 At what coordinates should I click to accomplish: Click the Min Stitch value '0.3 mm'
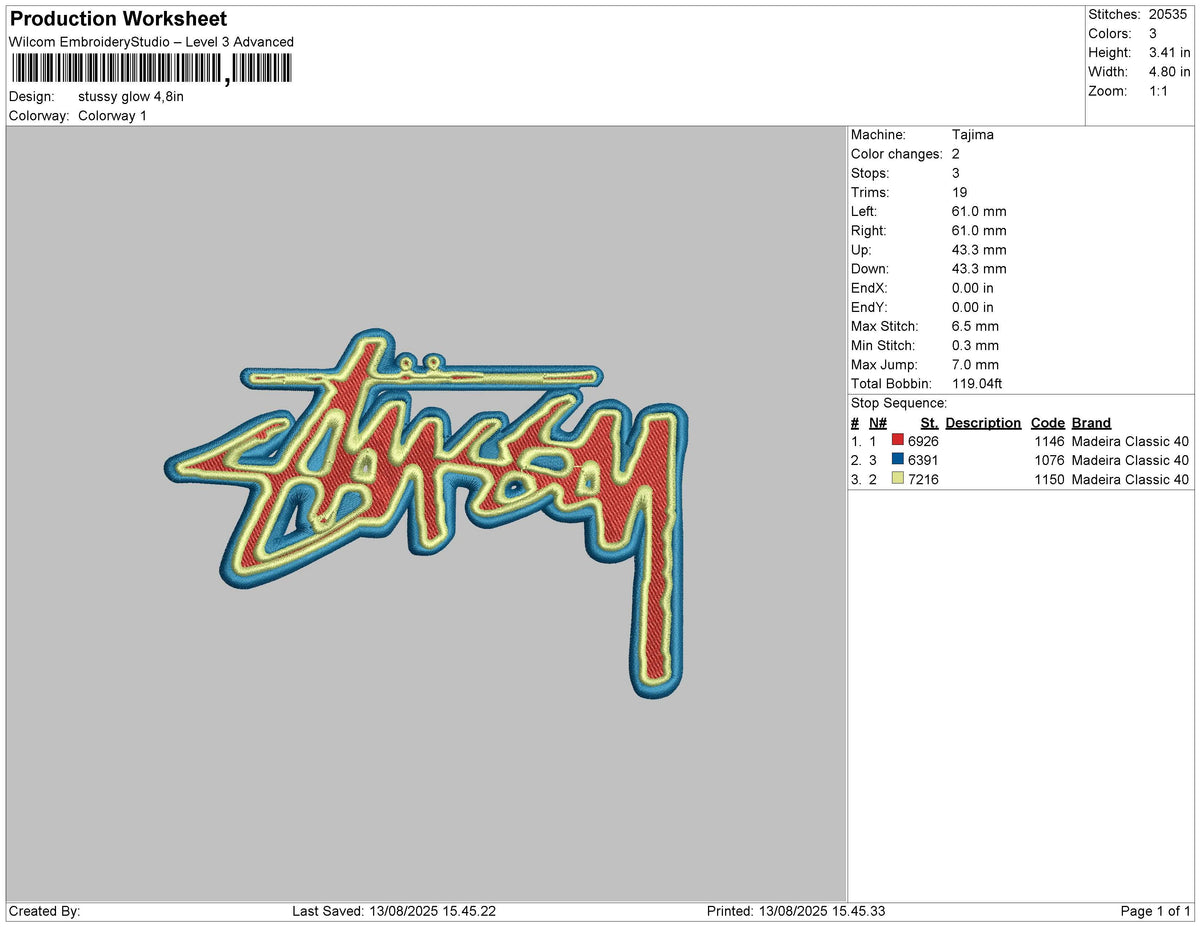tap(975, 346)
